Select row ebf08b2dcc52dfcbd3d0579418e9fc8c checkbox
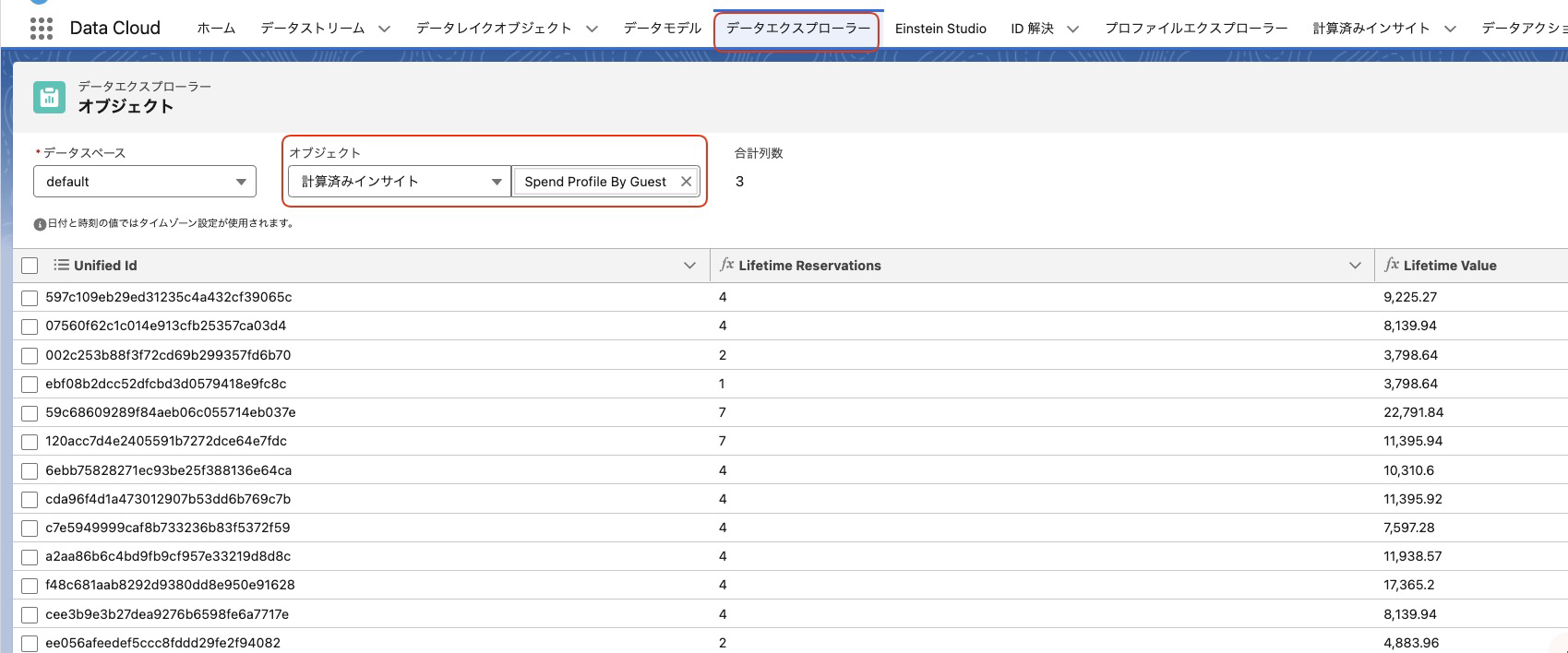The height and width of the screenshot is (653, 1568). pos(30,385)
